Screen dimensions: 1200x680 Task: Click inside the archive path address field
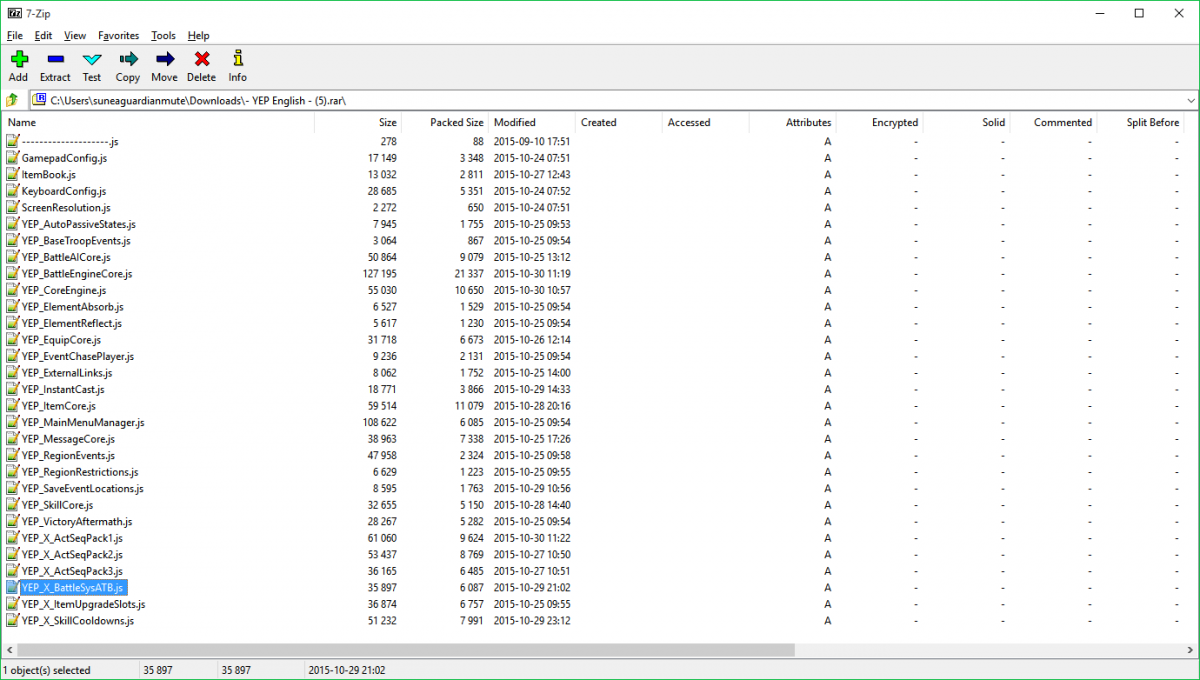point(614,100)
